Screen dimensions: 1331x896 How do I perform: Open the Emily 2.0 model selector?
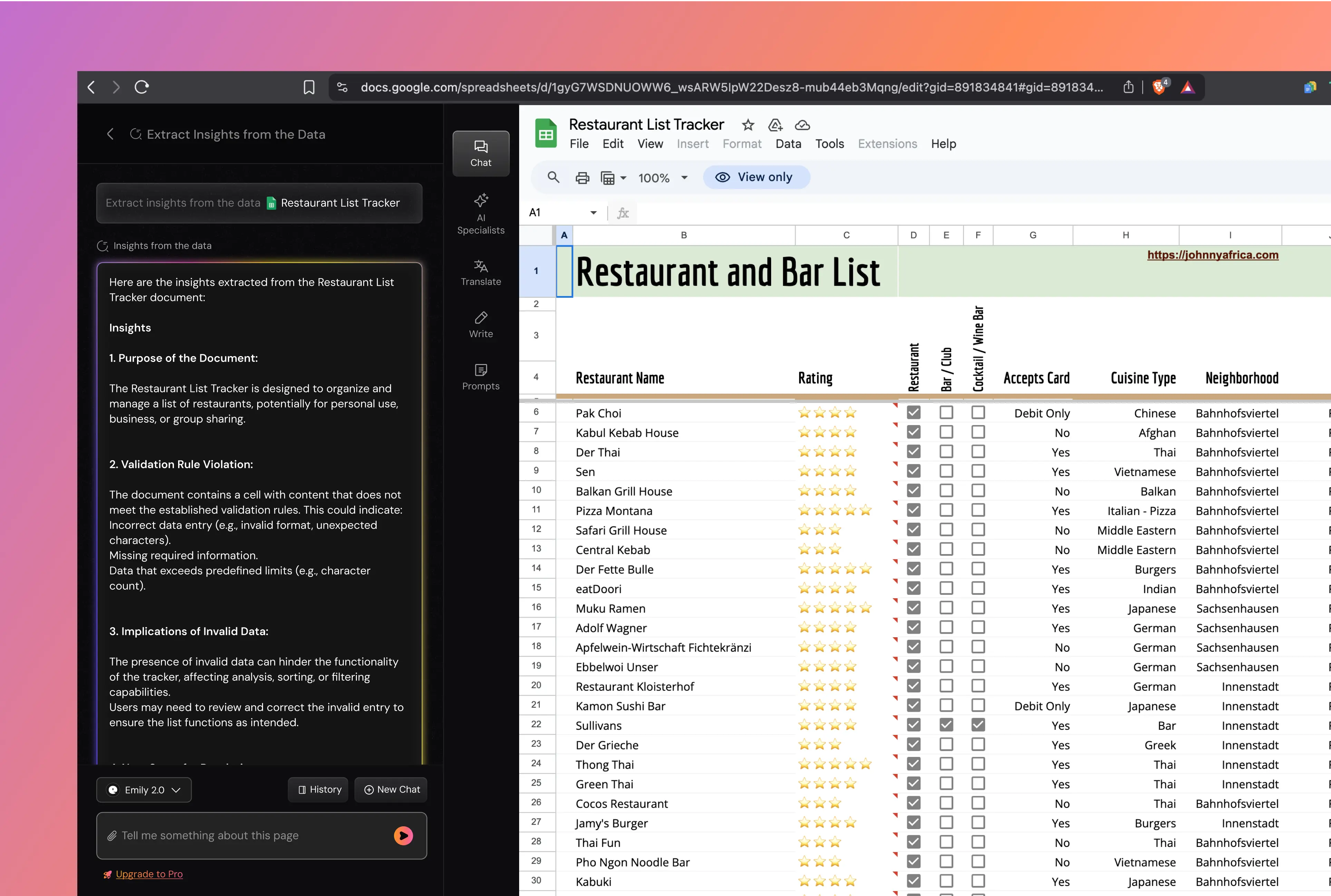click(144, 790)
